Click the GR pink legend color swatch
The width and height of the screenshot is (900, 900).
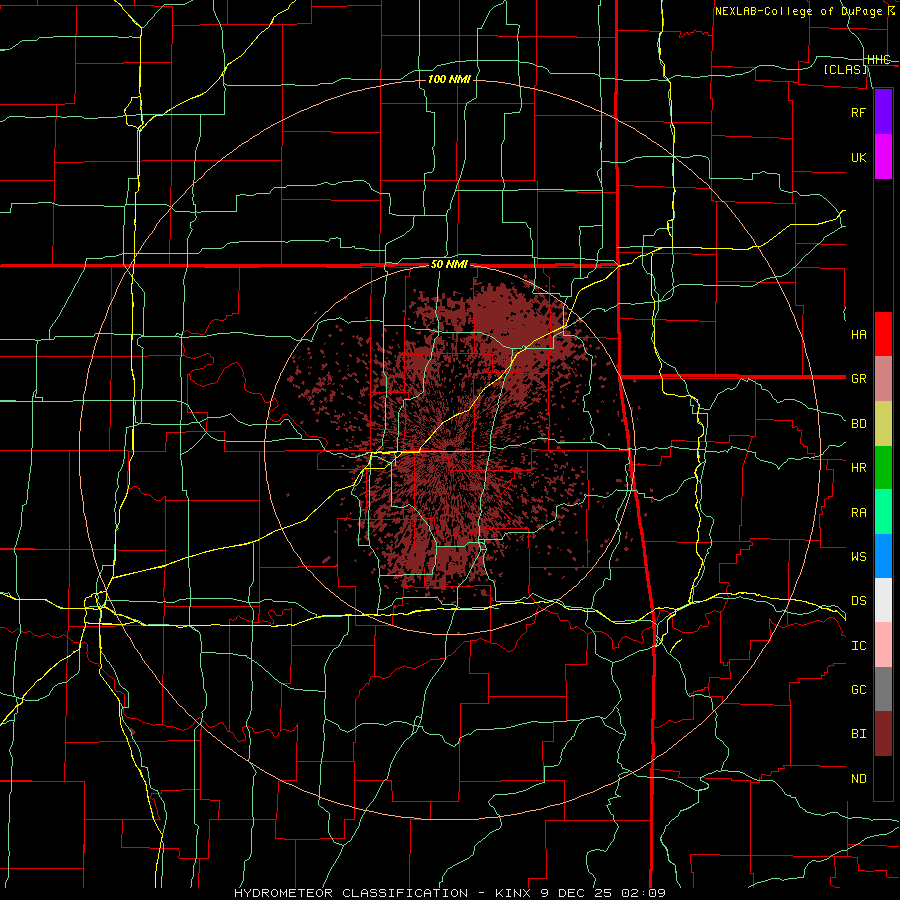tap(883, 379)
